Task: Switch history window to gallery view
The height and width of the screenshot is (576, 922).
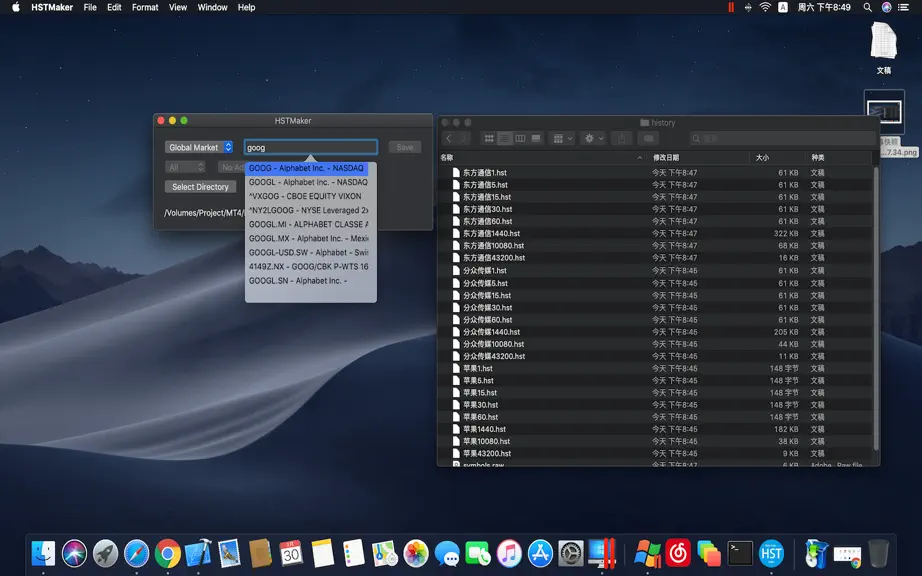Action: (x=536, y=139)
